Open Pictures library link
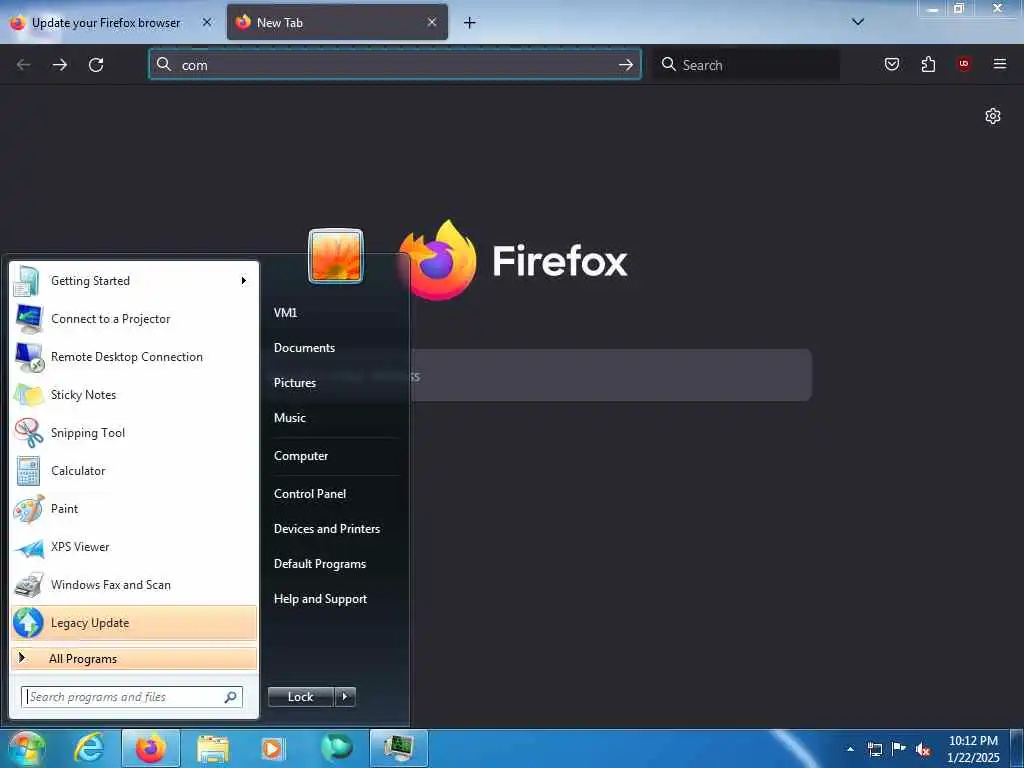 point(295,383)
